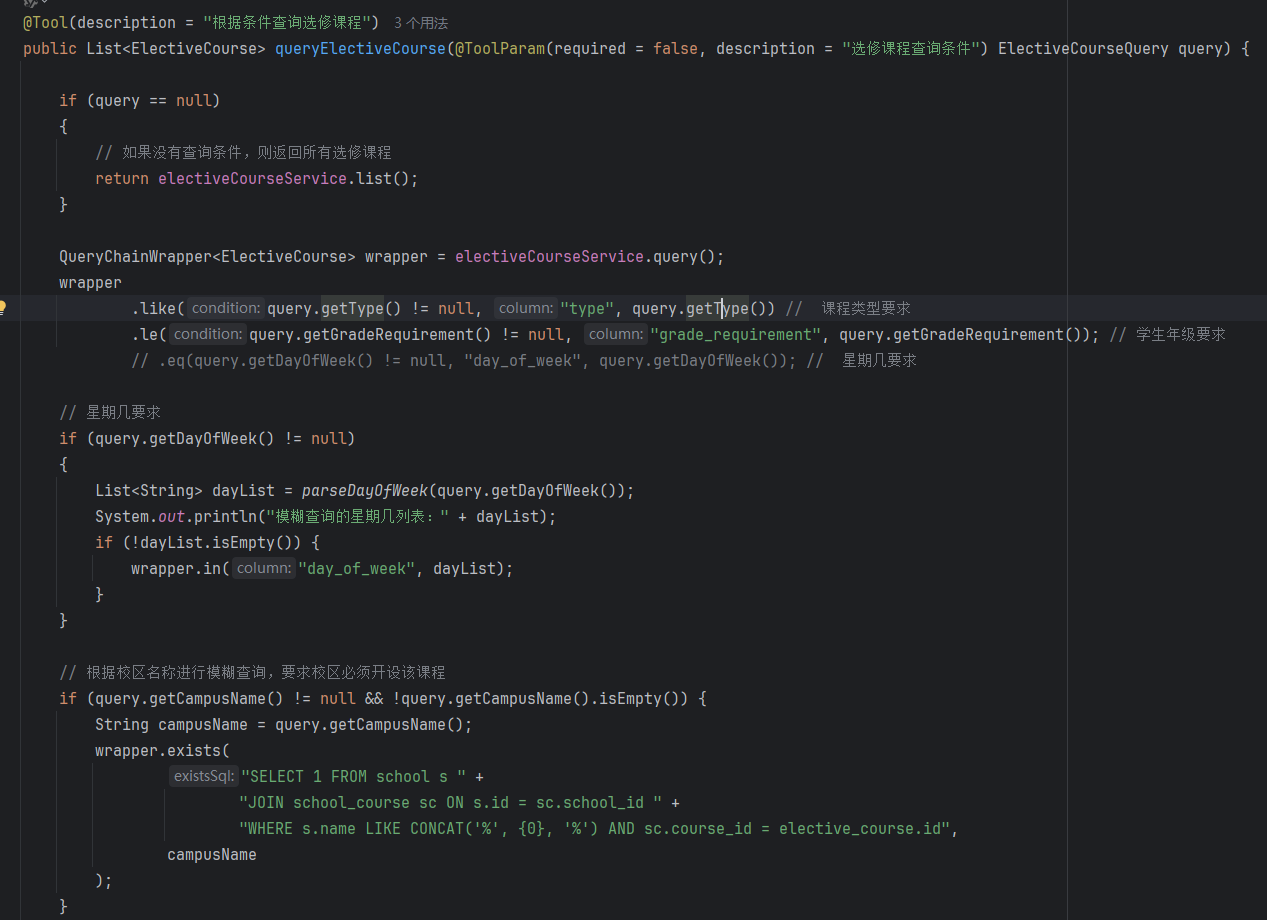The width and height of the screenshot is (1267, 920).
Task: Click the list() call on electiveCourseService
Action: 383,178
